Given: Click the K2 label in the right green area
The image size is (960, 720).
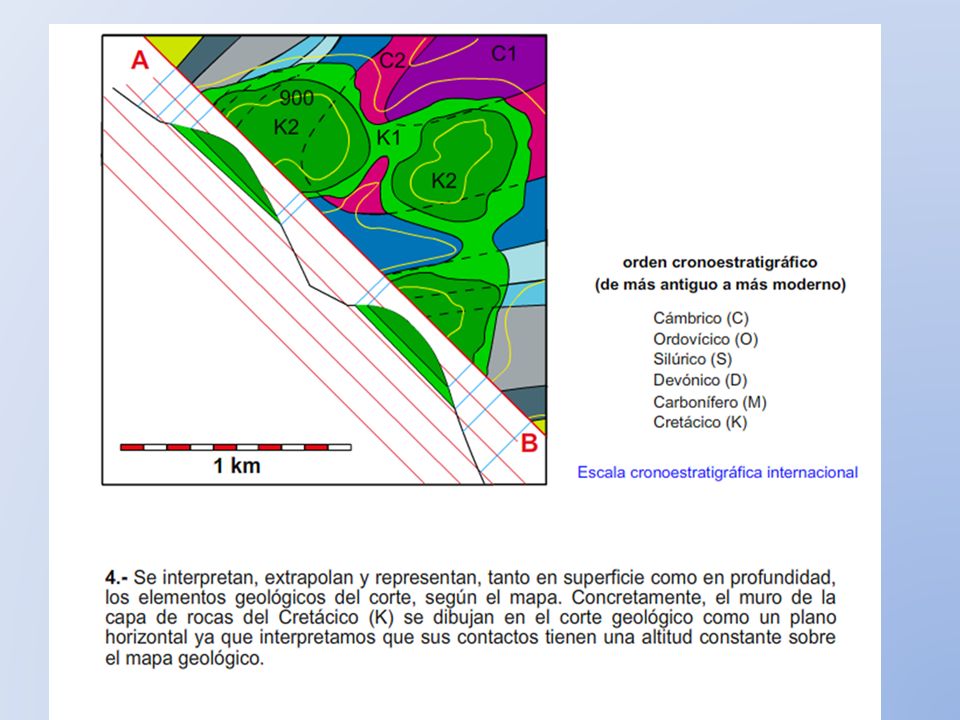Looking at the screenshot, I should pyautogui.click(x=444, y=181).
